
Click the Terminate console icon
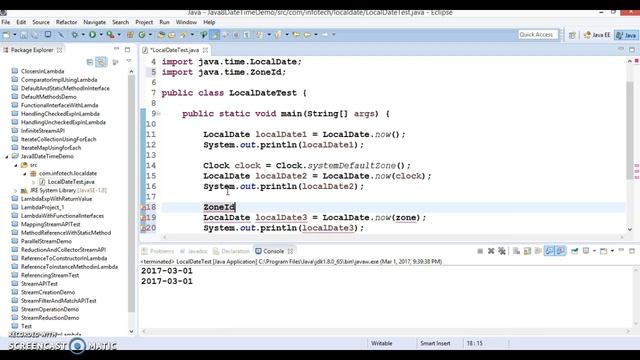click(480, 251)
